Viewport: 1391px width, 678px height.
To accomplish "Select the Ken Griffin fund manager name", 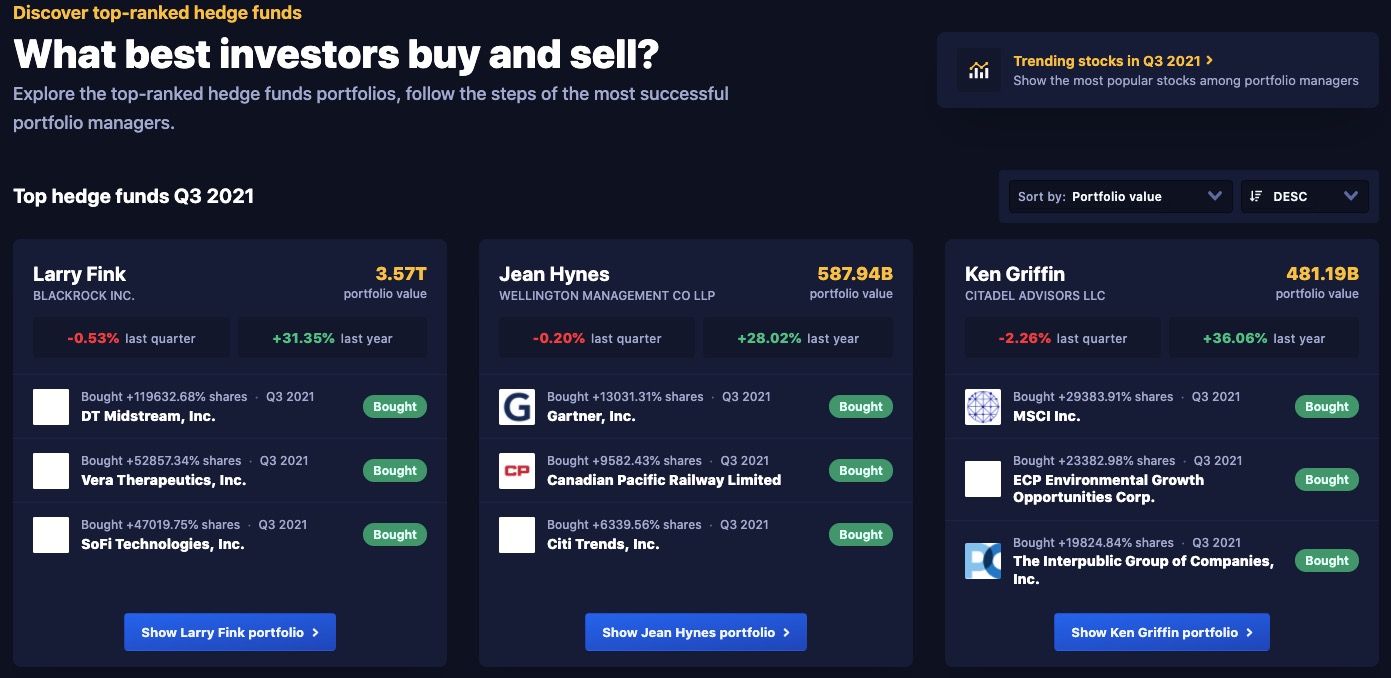I will (x=1015, y=274).
